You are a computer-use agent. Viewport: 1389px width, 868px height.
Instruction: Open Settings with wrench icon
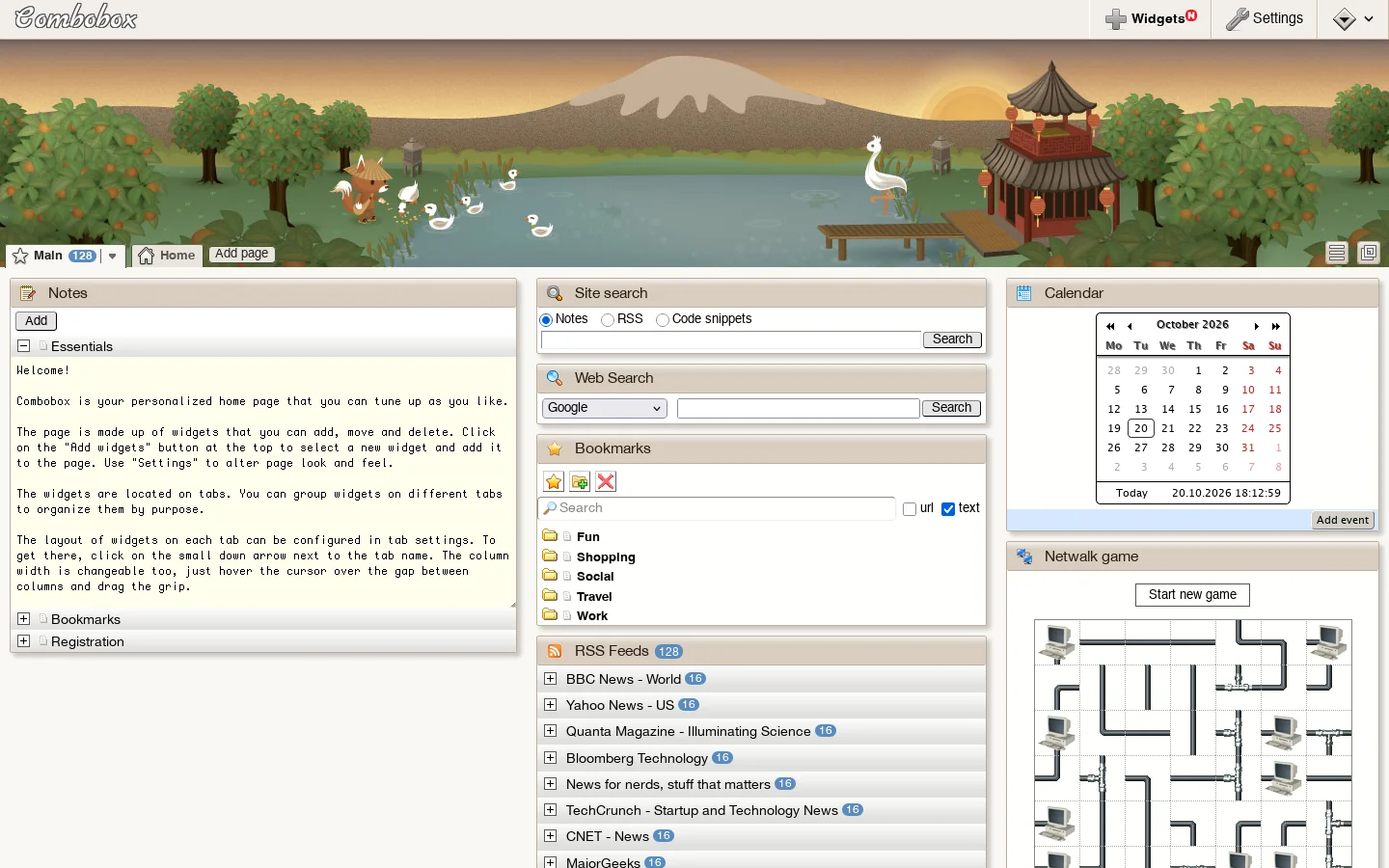(x=1264, y=19)
